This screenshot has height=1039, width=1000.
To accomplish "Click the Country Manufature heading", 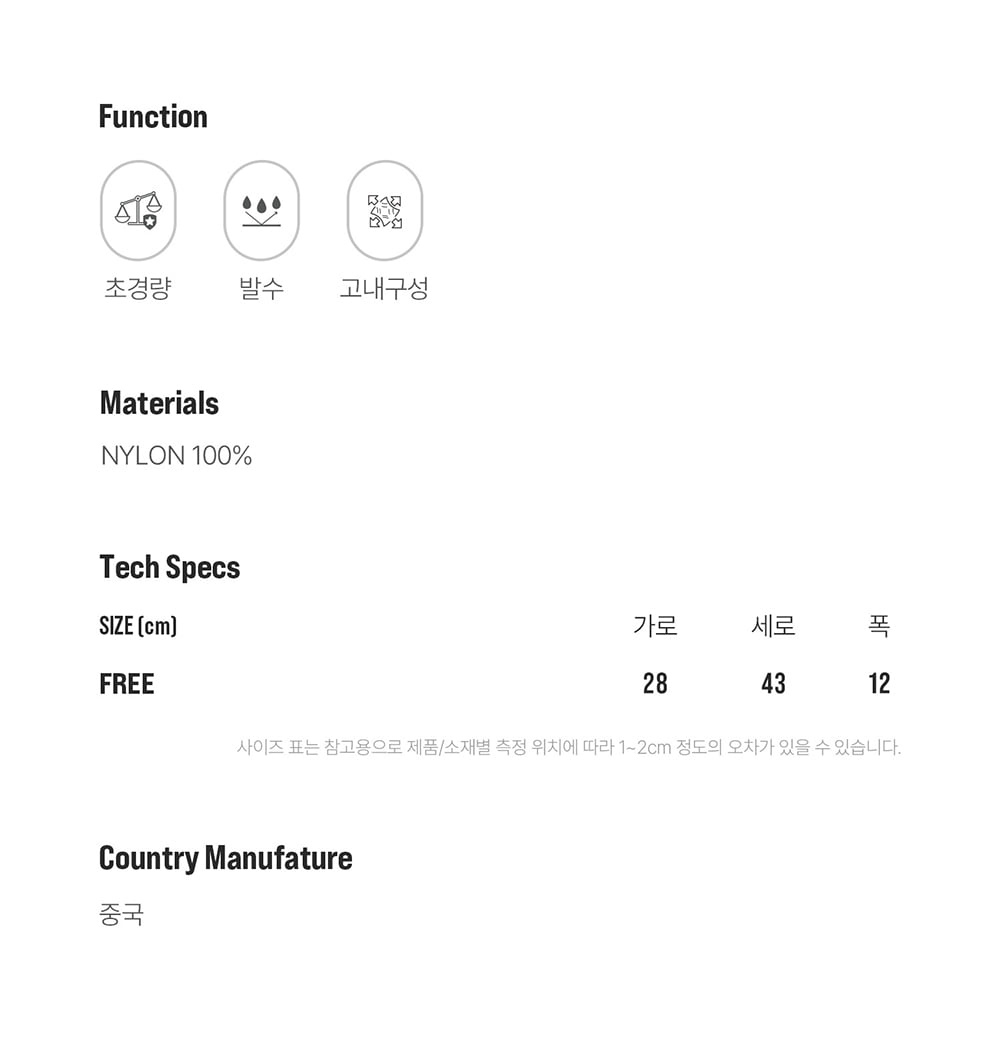I will [x=226, y=858].
